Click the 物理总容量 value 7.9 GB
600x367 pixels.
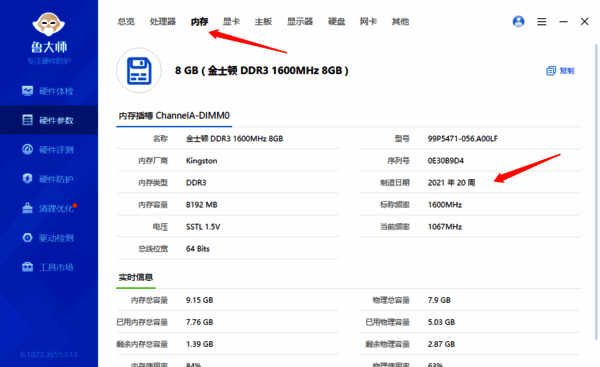[x=439, y=300]
